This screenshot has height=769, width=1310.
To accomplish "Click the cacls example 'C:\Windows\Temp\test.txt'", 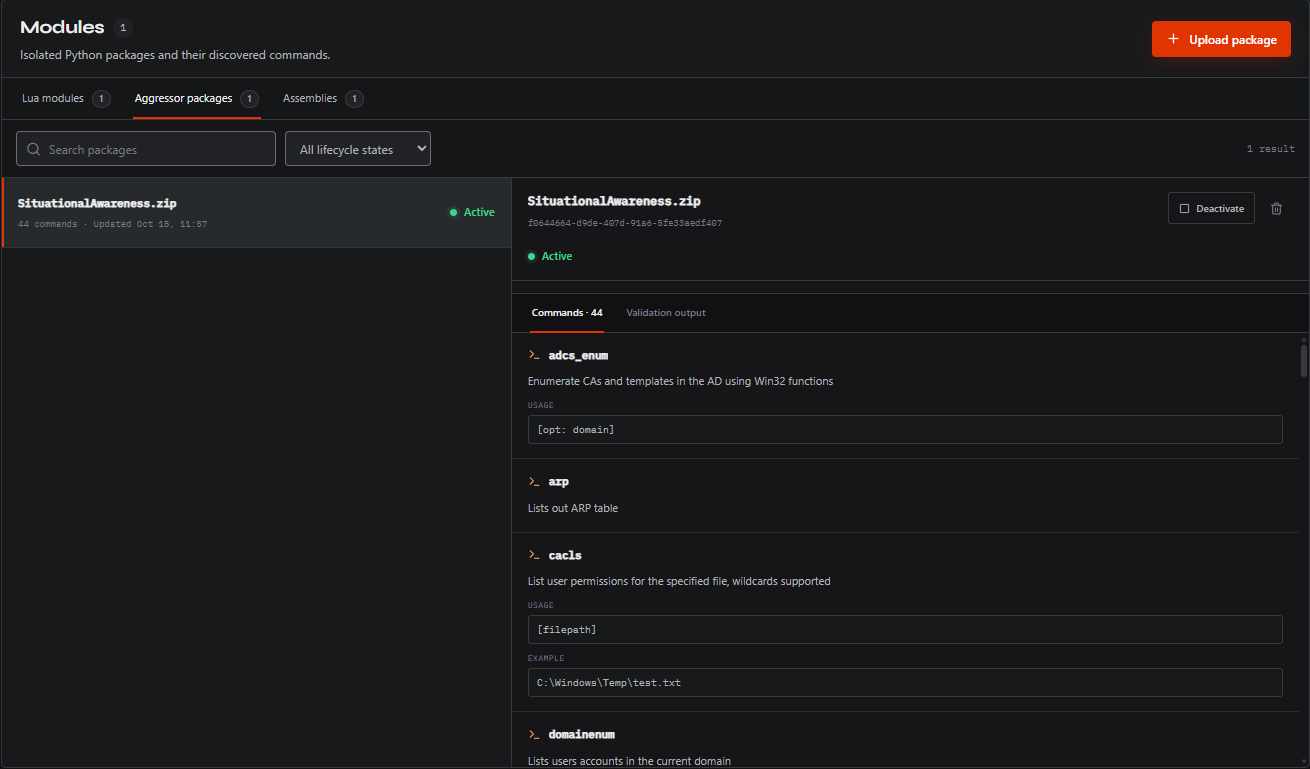I will [905, 682].
